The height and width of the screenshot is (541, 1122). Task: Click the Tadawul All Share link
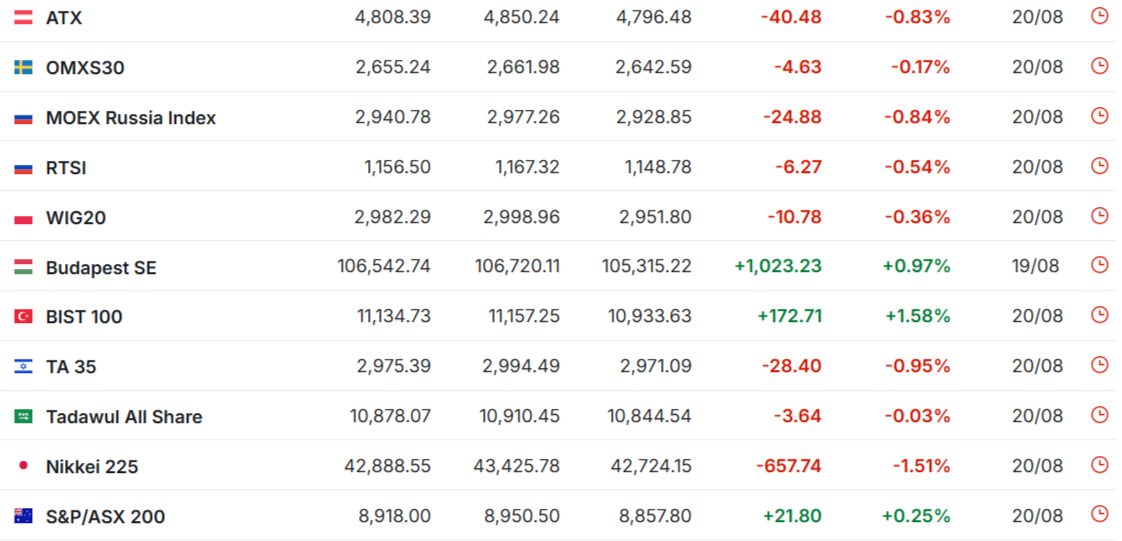pyautogui.click(x=124, y=416)
